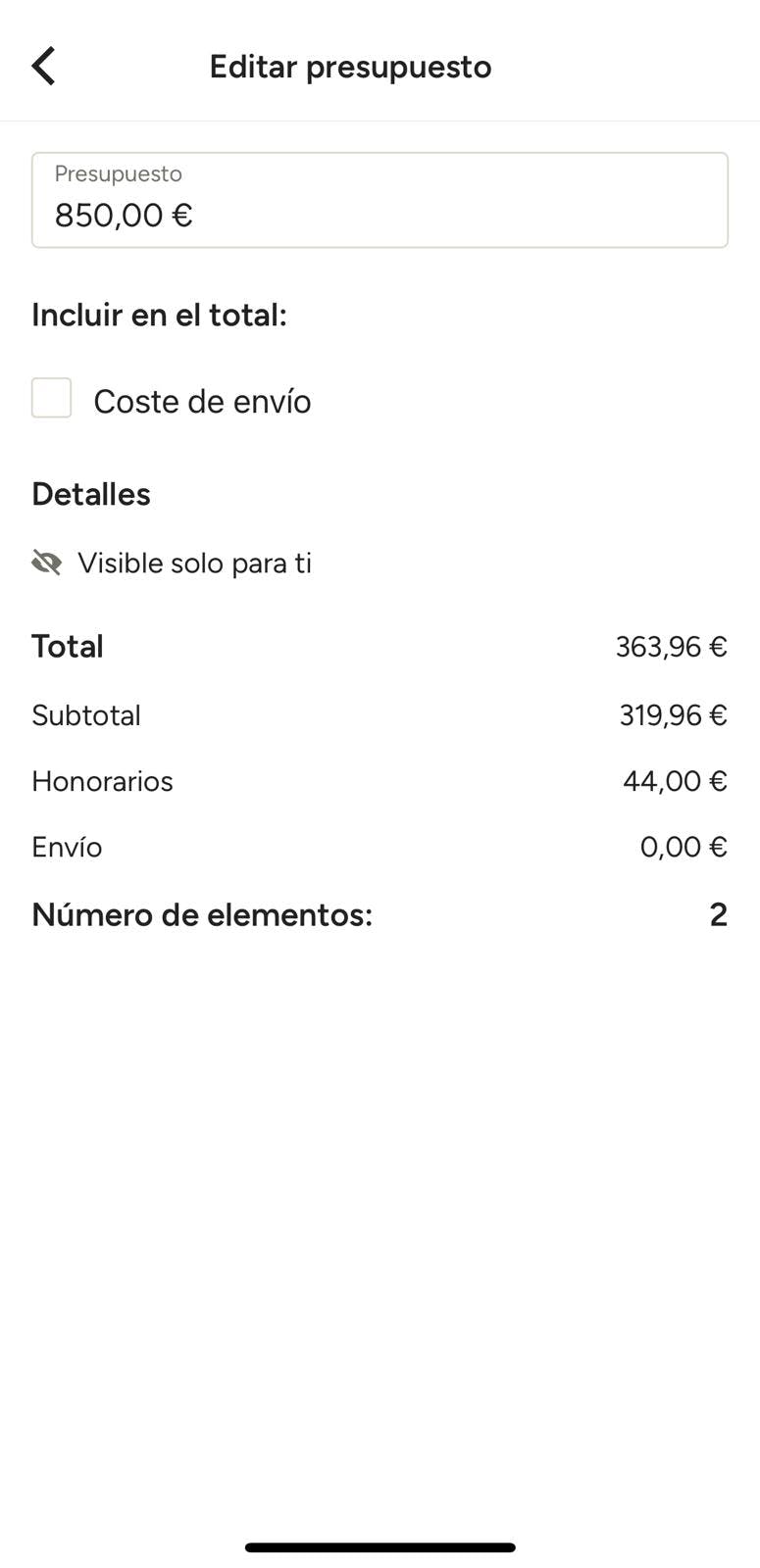Click the Número de elementos label
This screenshot has height=1568, width=760.
[202, 914]
